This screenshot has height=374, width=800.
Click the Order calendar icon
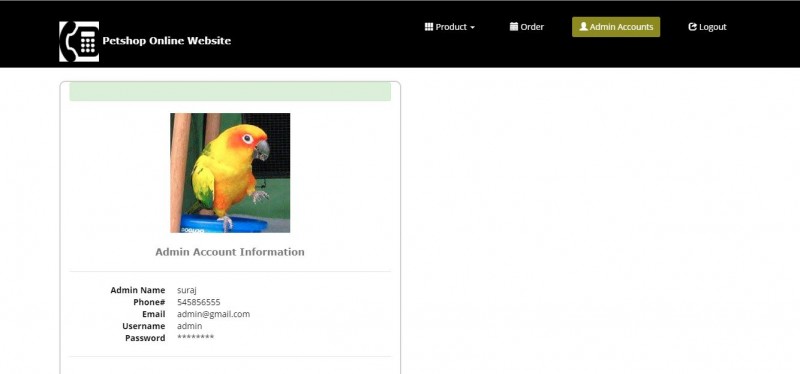coord(514,27)
